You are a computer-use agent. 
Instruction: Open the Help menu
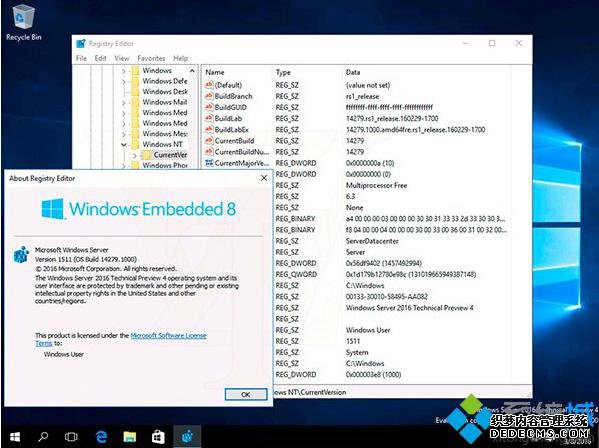[180, 58]
